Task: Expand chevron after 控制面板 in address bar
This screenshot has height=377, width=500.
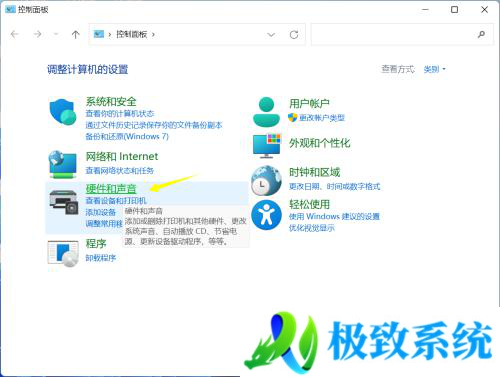Action: [x=153, y=34]
